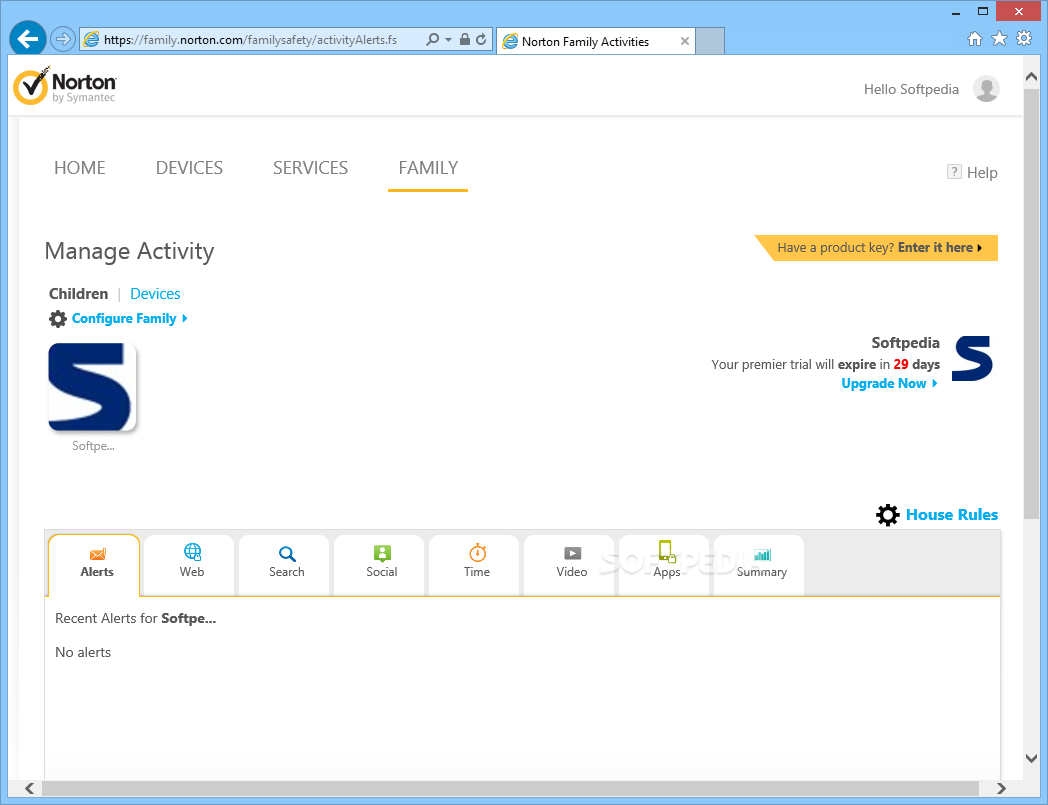Click the horizontal scrollbar left arrow
This screenshot has width=1048, height=805.
tap(29, 788)
